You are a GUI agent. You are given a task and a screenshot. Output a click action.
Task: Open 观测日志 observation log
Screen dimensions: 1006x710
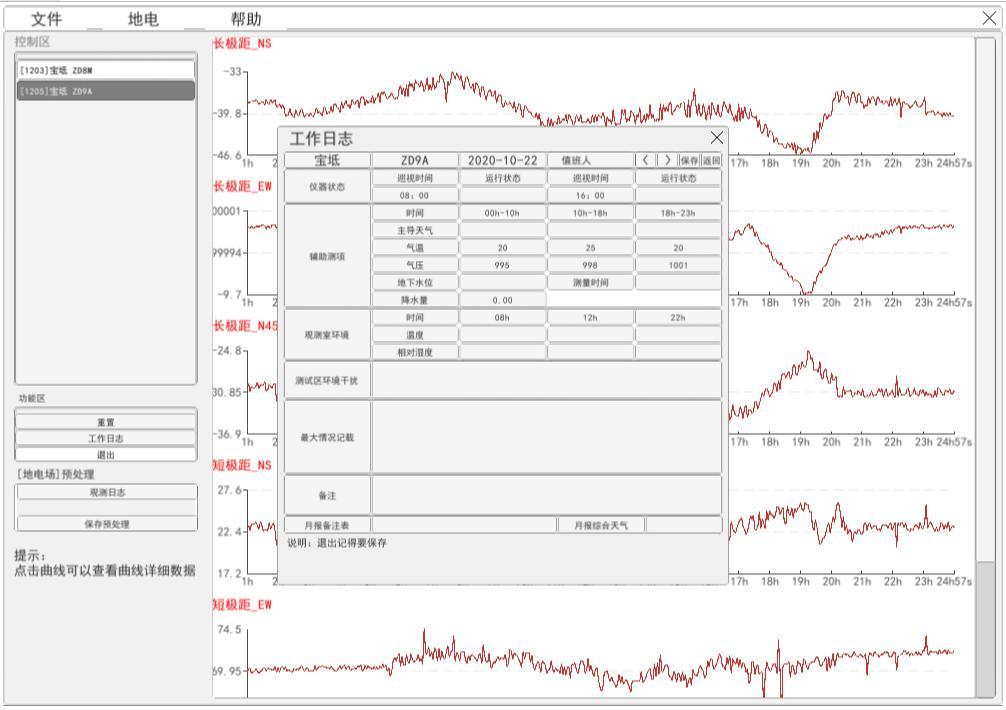point(107,492)
